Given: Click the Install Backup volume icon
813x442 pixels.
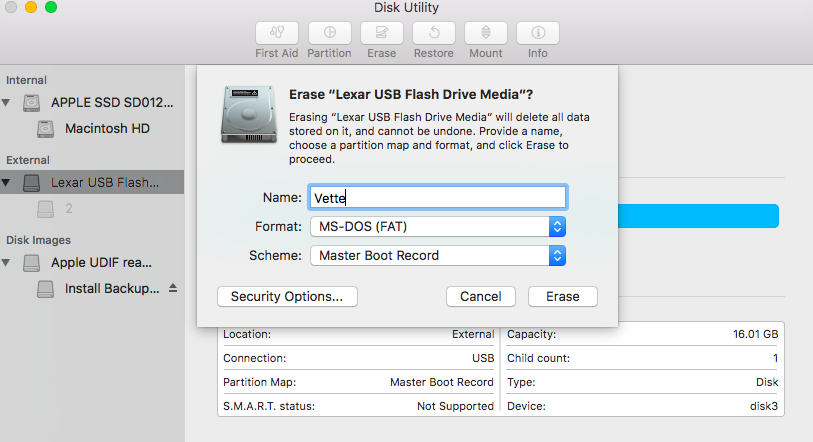Looking at the screenshot, I should click(x=46, y=289).
